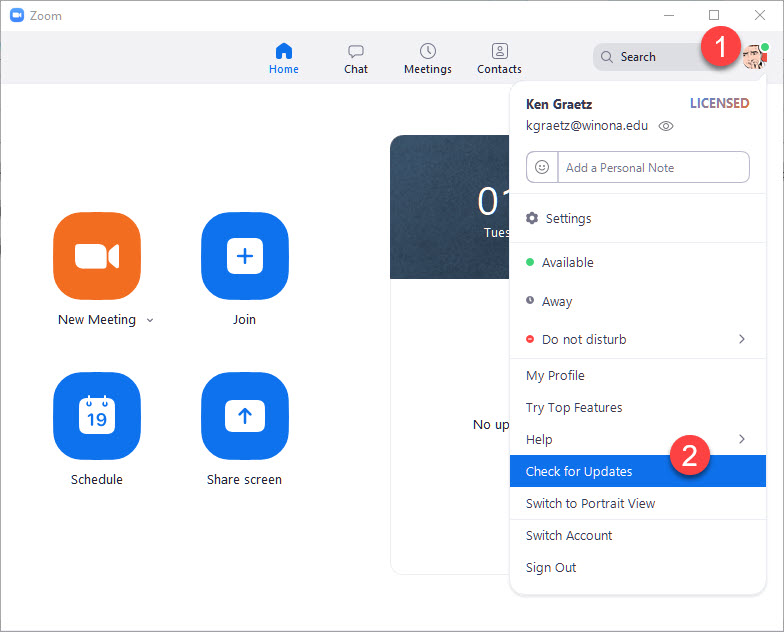Open the Chat tab icon
784x632 pixels.
356,51
